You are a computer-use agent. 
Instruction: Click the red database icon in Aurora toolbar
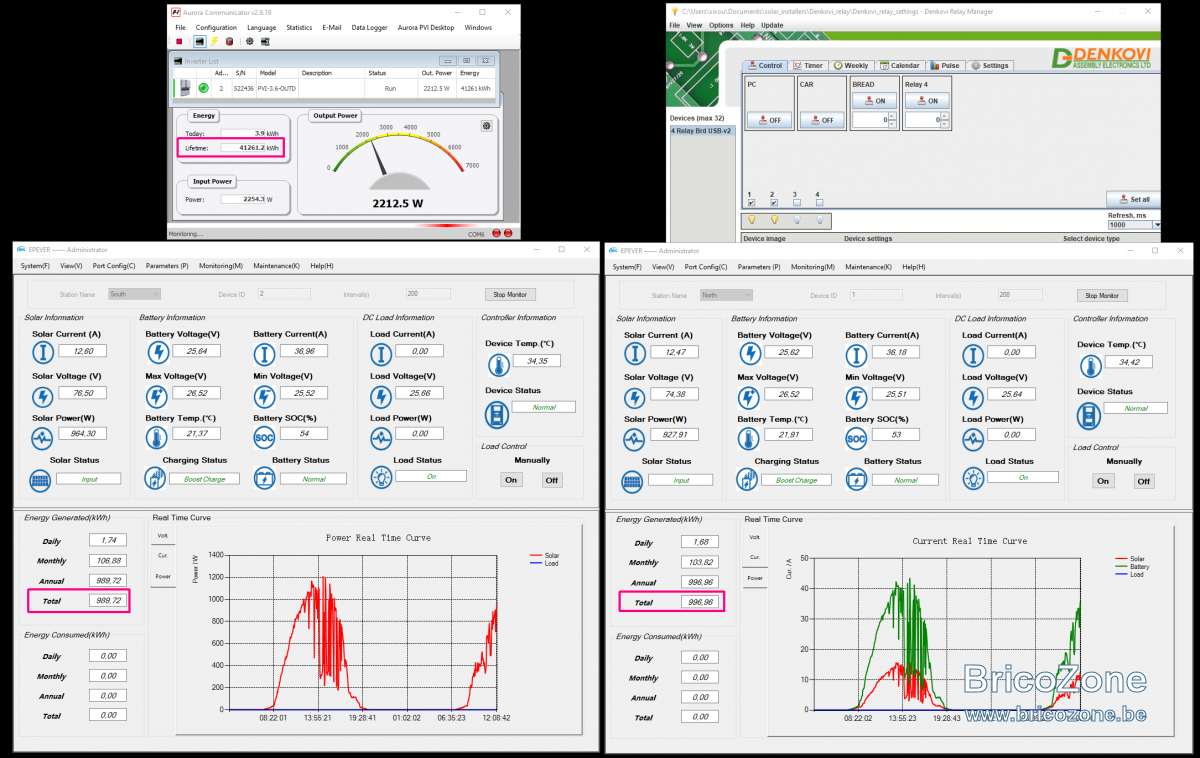pos(229,42)
